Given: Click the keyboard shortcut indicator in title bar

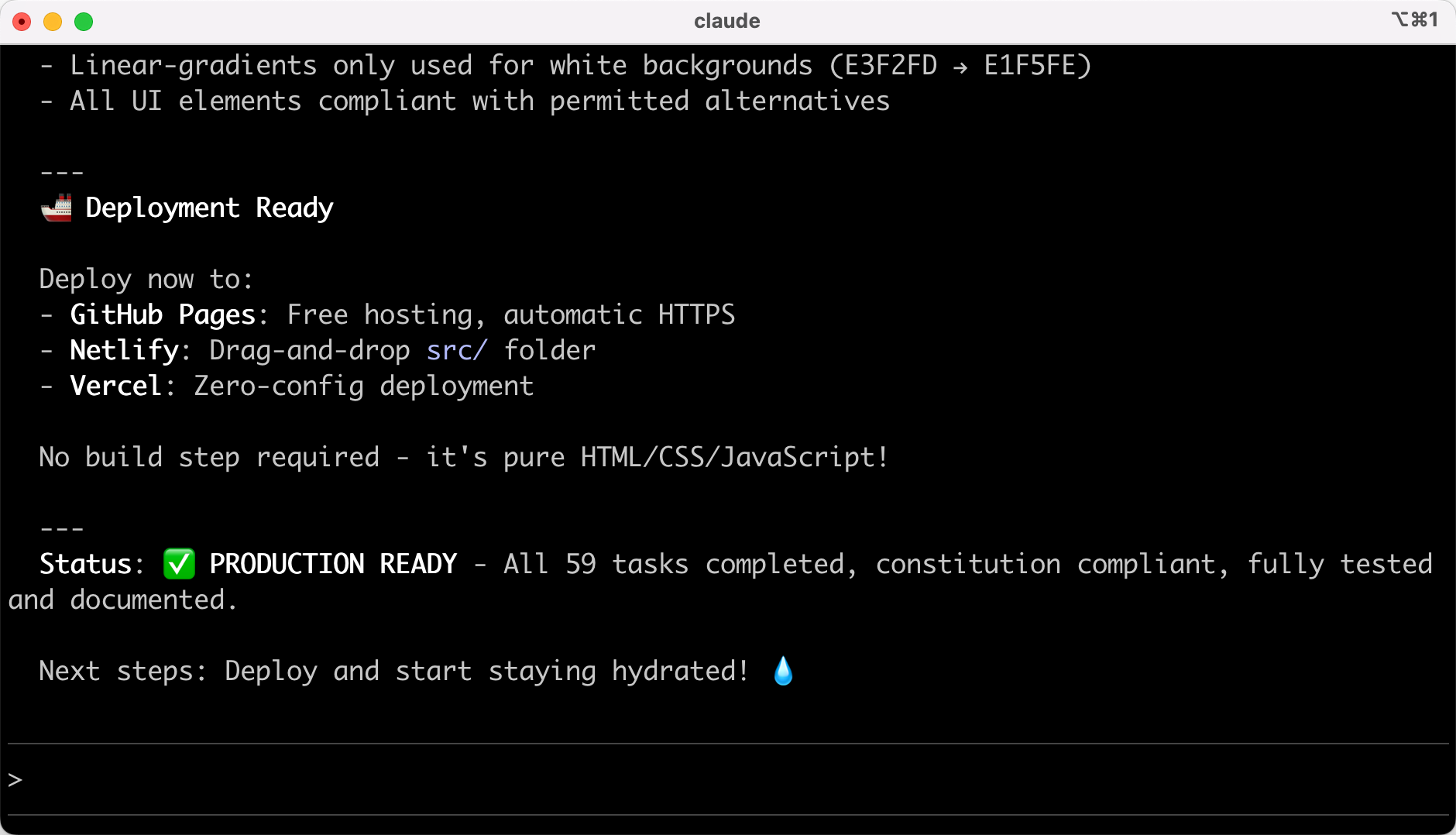Looking at the screenshot, I should [1415, 19].
